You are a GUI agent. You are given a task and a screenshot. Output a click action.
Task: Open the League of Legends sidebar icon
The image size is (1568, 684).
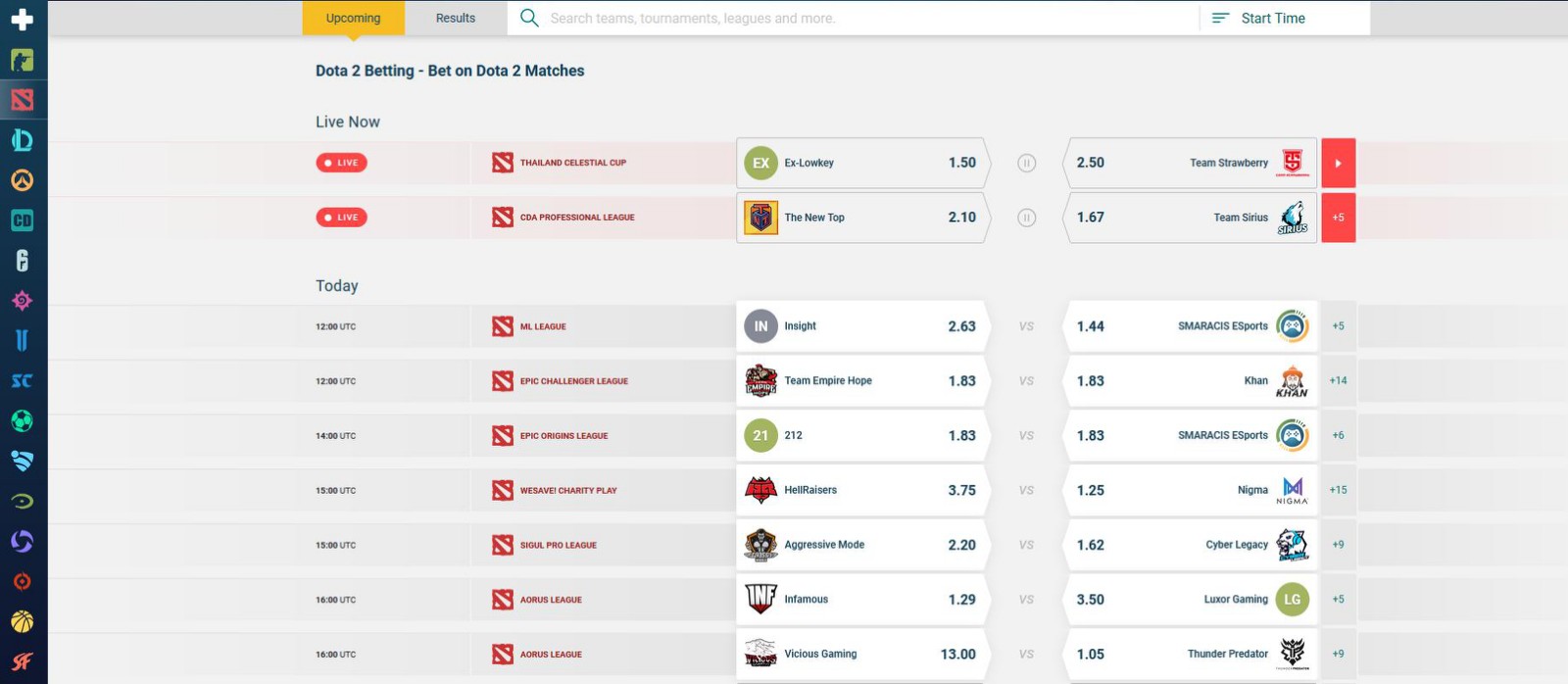(22, 140)
